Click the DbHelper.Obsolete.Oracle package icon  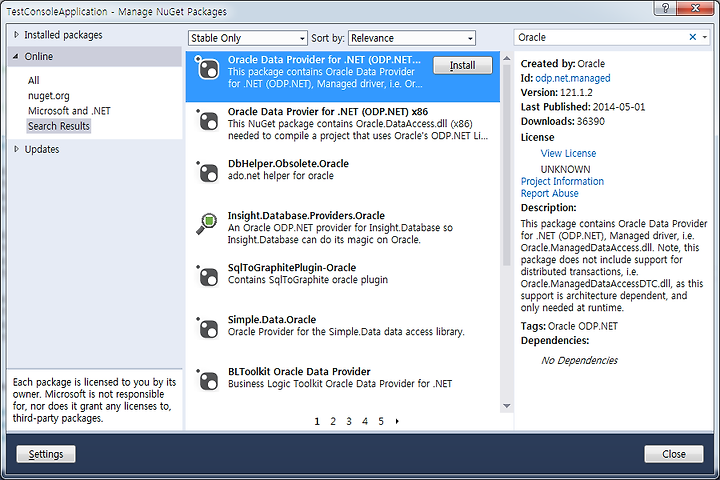[x=208, y=173]
